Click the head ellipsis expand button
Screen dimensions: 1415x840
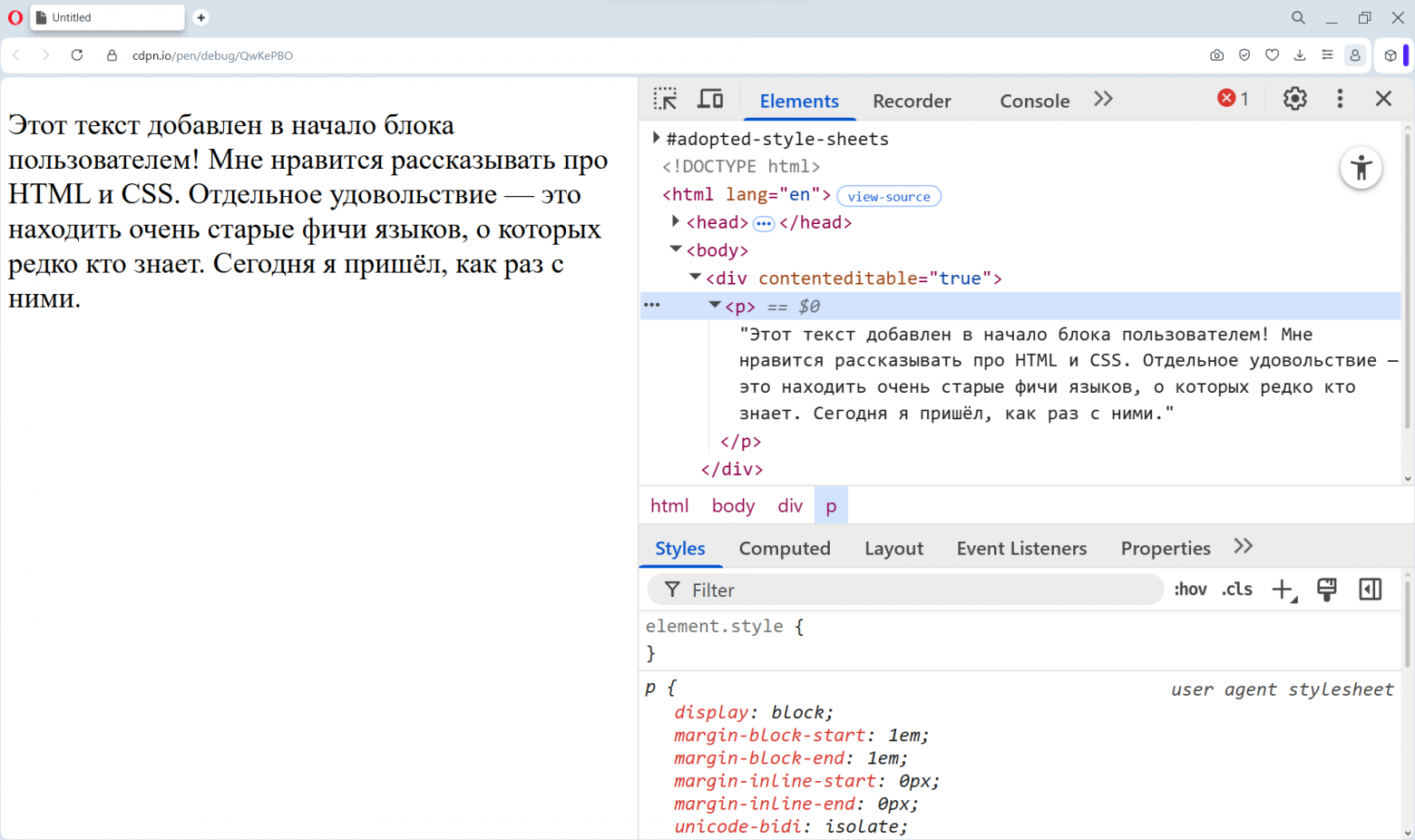pyautogui.click(x=764, y=223)
